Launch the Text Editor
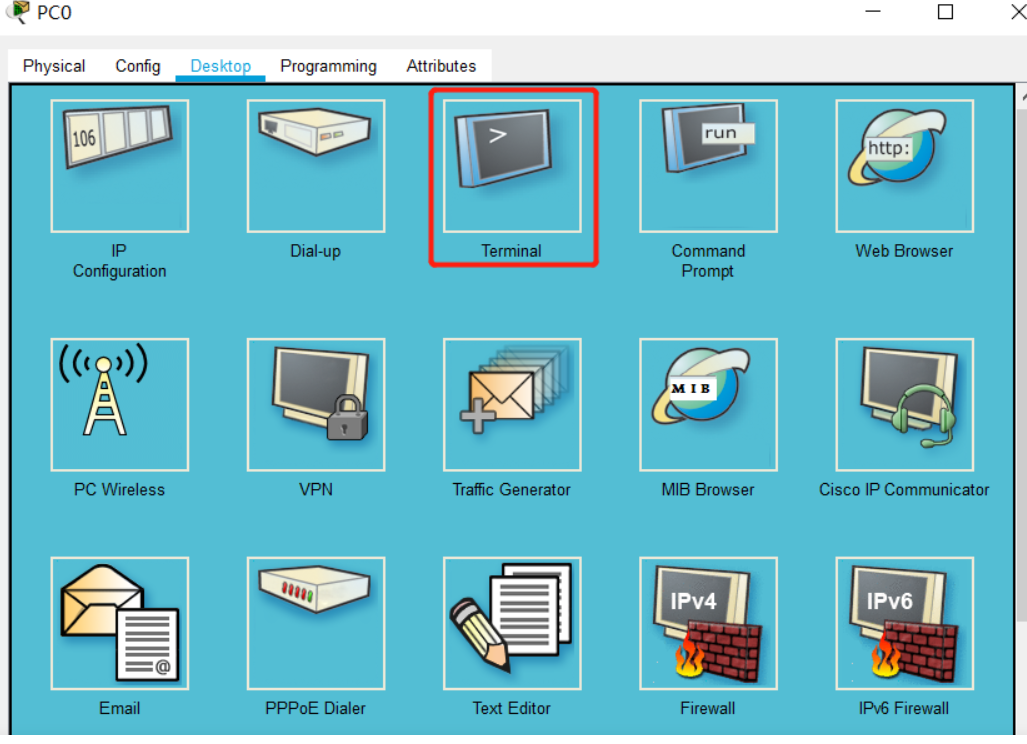This screenshot has height=744, width=1027. pos(512,623)
